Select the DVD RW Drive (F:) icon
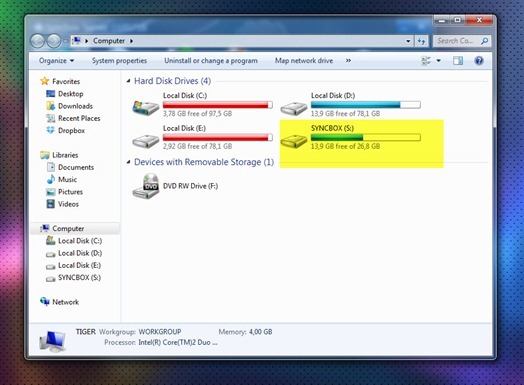 146,186
